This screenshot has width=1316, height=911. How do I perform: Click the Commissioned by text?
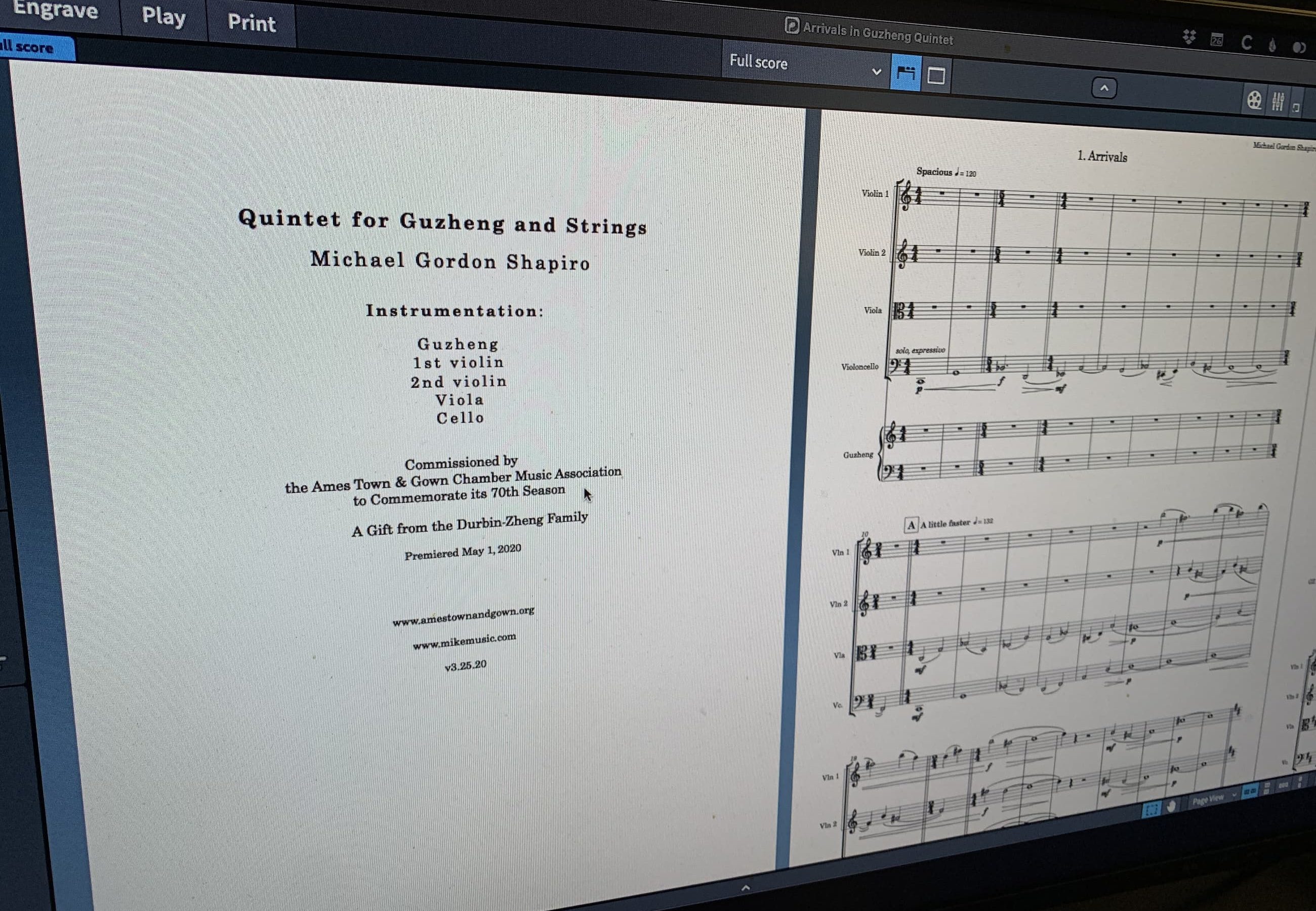click(x=461, y=463)
